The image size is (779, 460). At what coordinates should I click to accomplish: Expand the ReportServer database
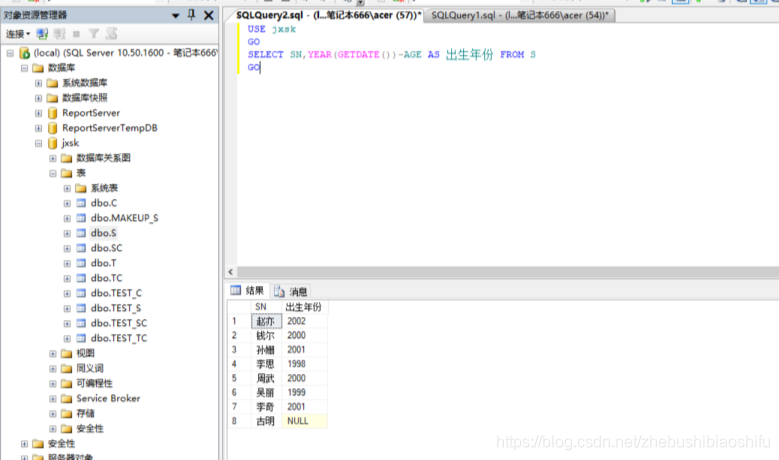(38, 113)
